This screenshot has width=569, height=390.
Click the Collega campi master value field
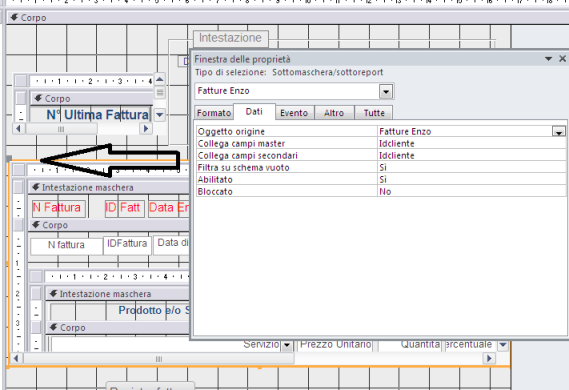[471, 143]
